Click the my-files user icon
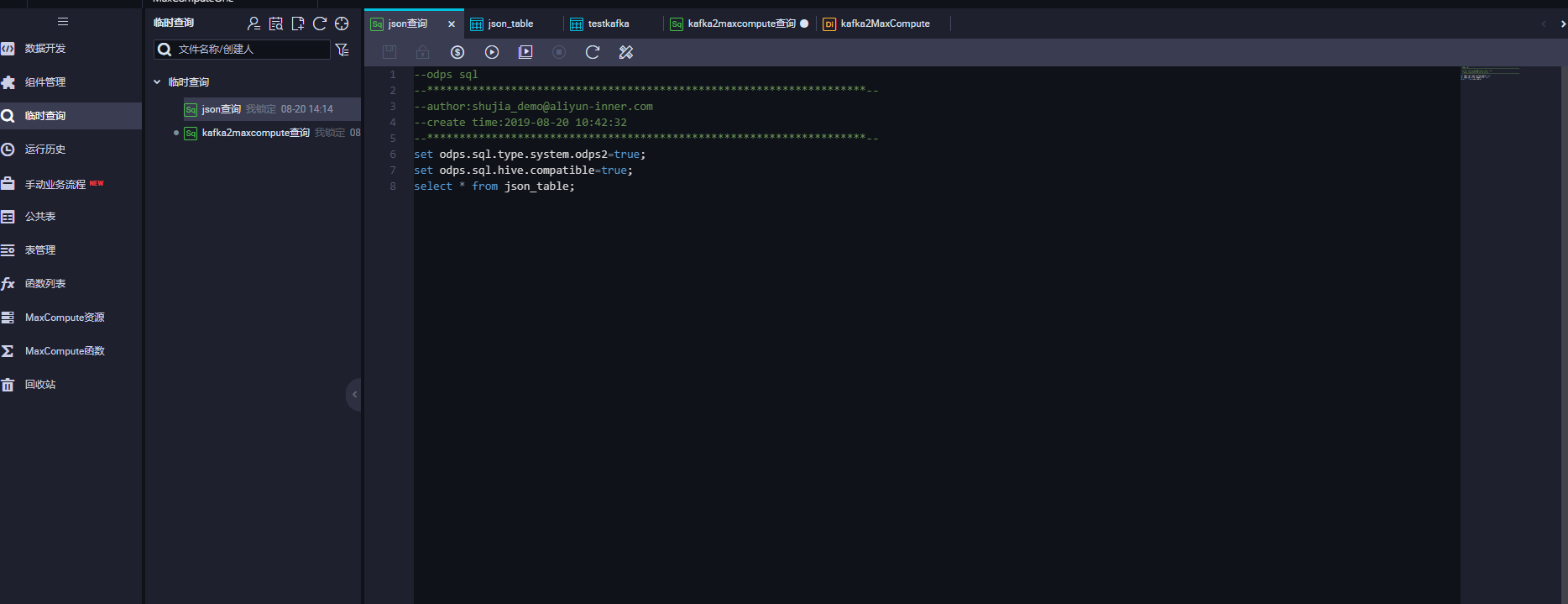 [x=253, y=24]
